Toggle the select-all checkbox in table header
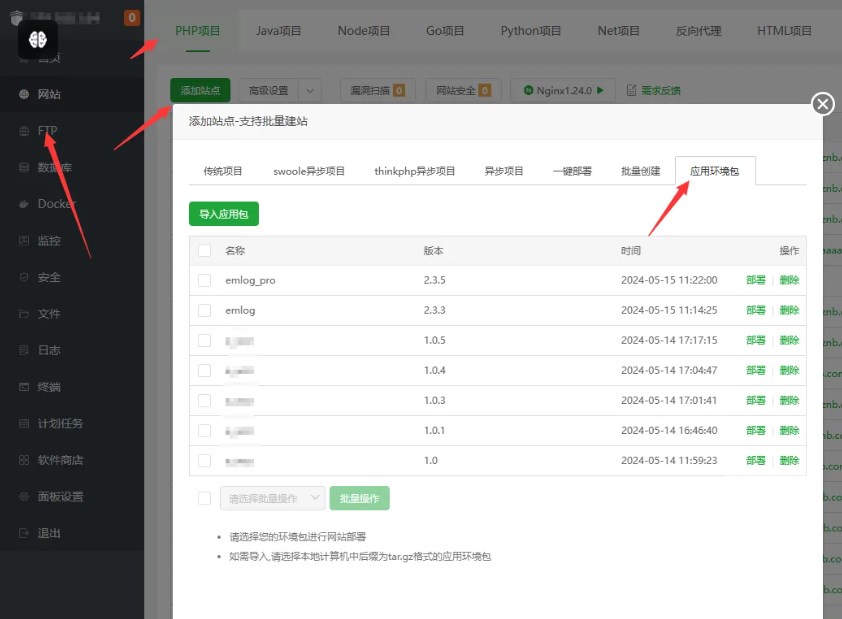842x619 pixels. [204, 251]
